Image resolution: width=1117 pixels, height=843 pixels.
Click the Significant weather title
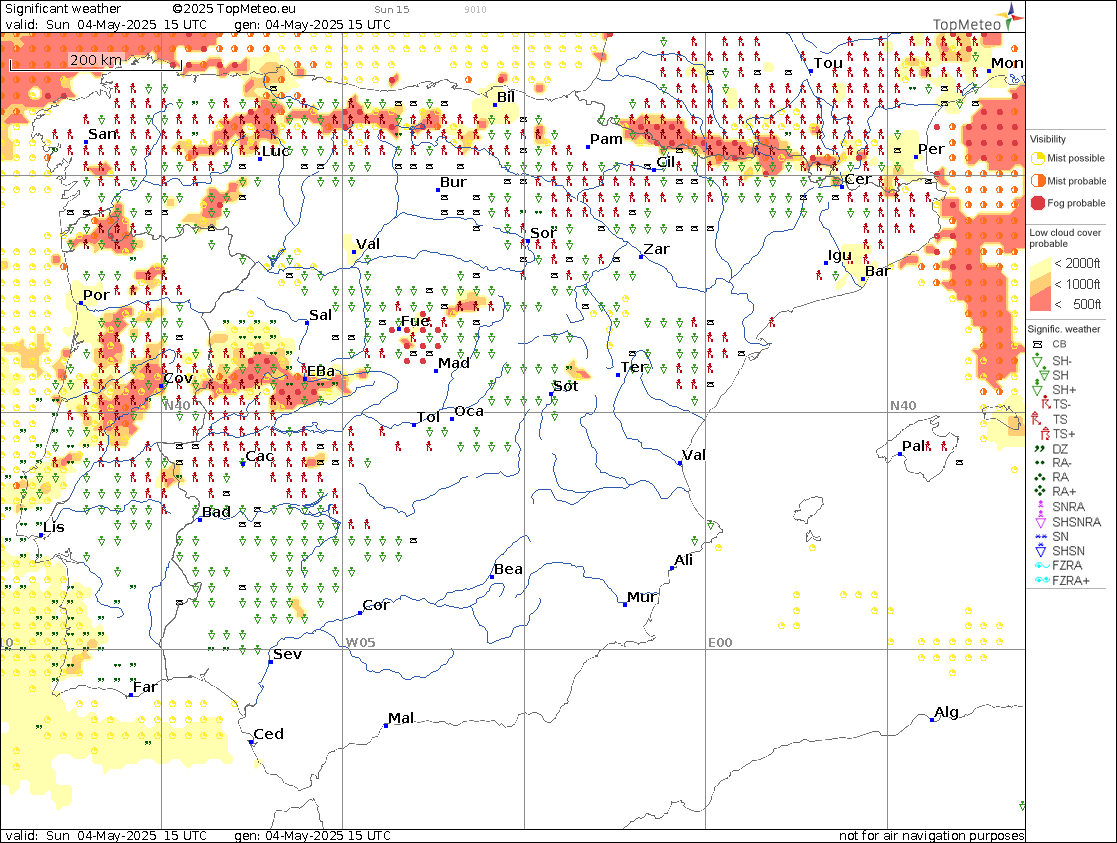point(63,9)
